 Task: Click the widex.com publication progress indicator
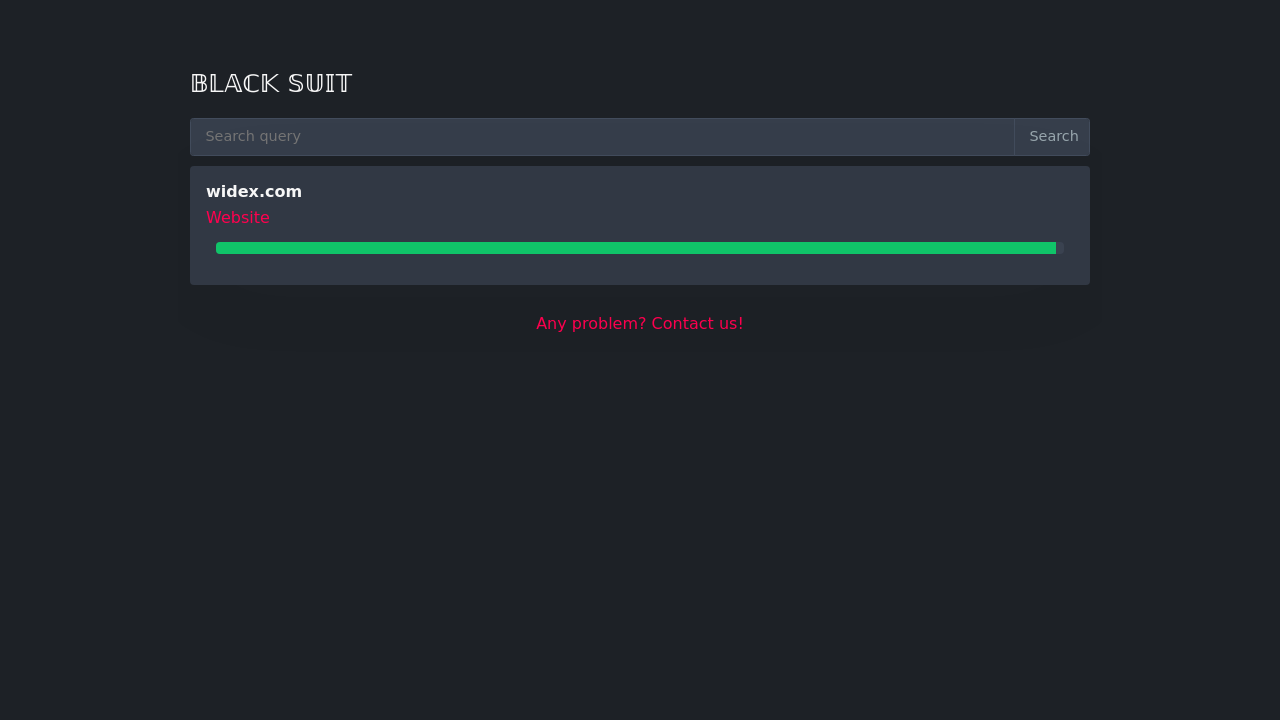pyautogui.click(x=636, y=248)
